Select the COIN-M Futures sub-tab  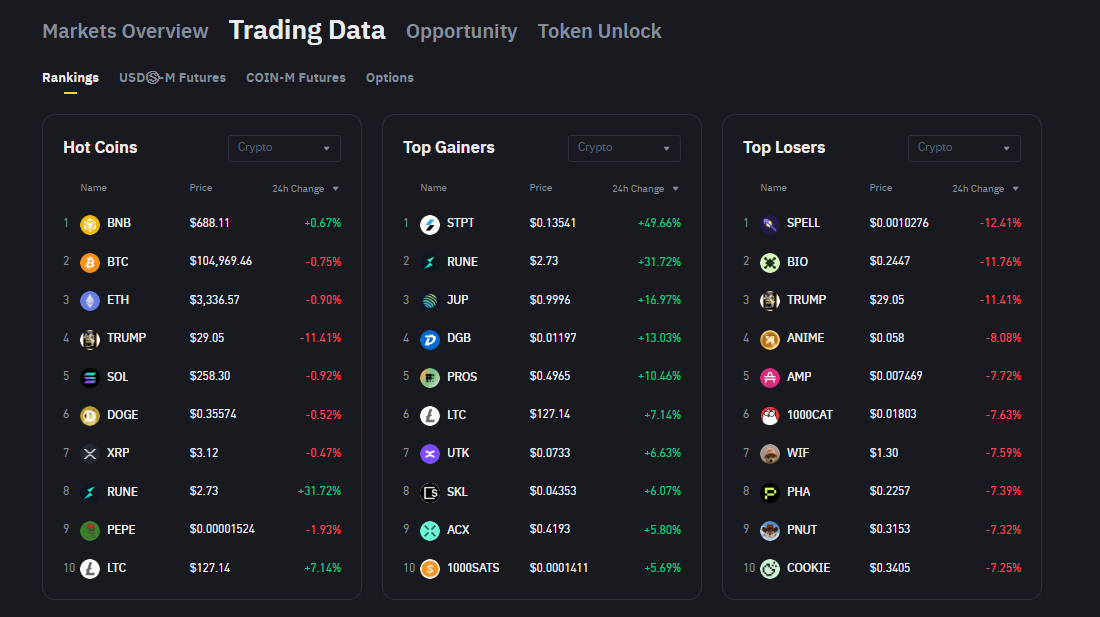pos(295,78)
